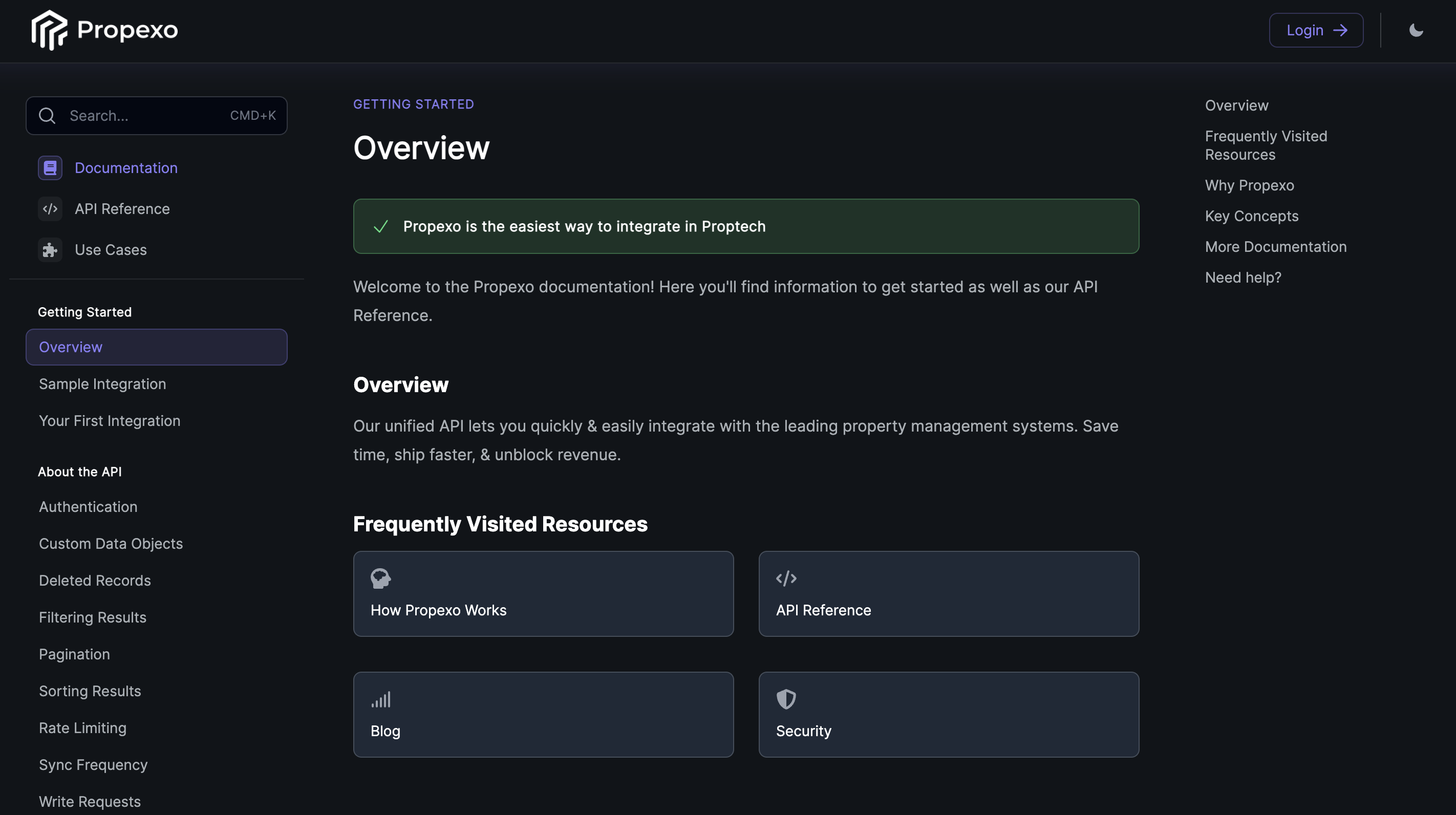Image resolution: width=1456 pixels, height=815 pixels.
Task: Go to Your First Integration page
Action: 110,421
